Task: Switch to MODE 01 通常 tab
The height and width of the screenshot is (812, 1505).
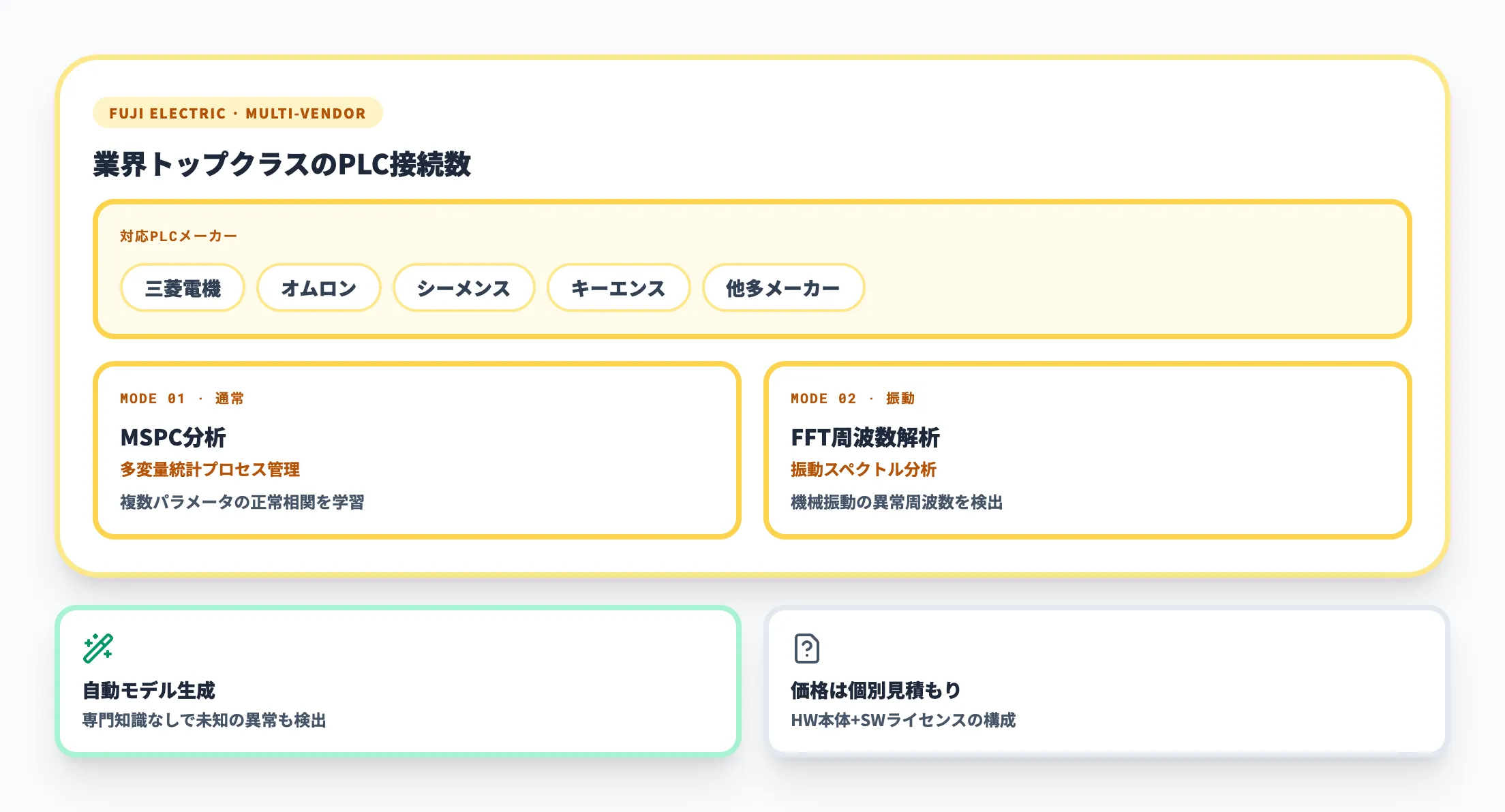Action: coord(183,399)
